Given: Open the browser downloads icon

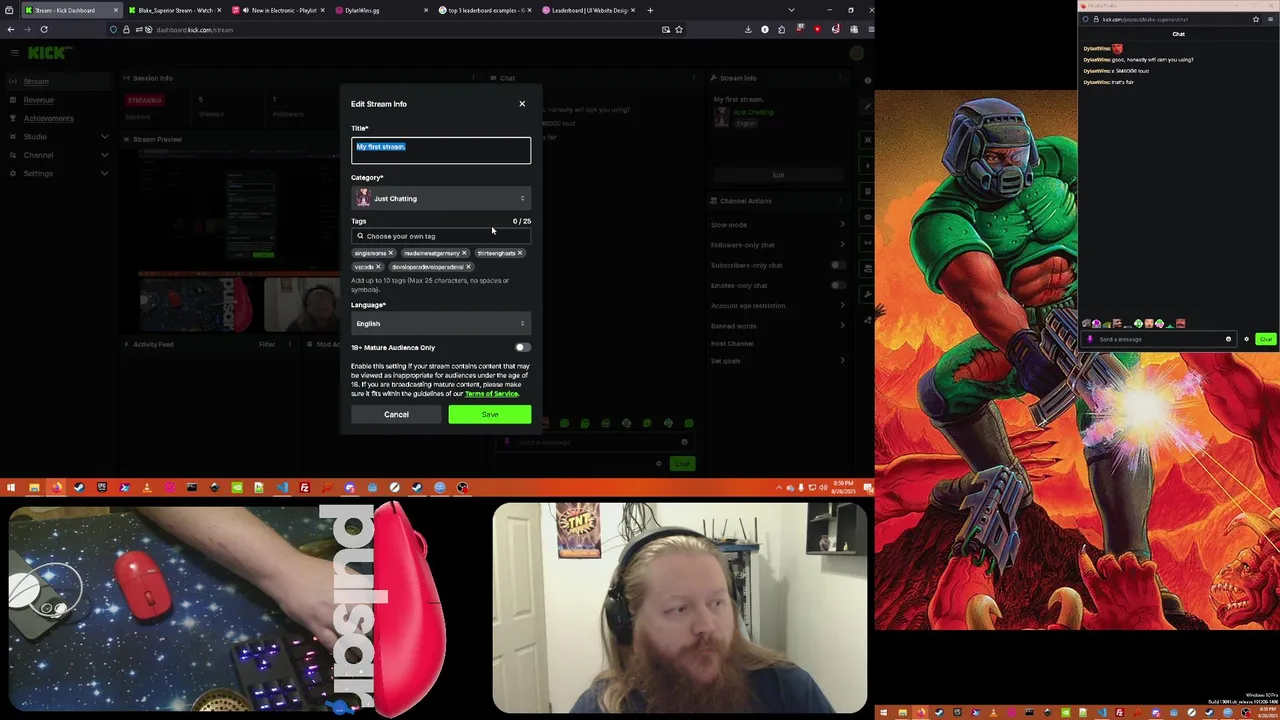Looking at the screenshot, I should point(748,29).
